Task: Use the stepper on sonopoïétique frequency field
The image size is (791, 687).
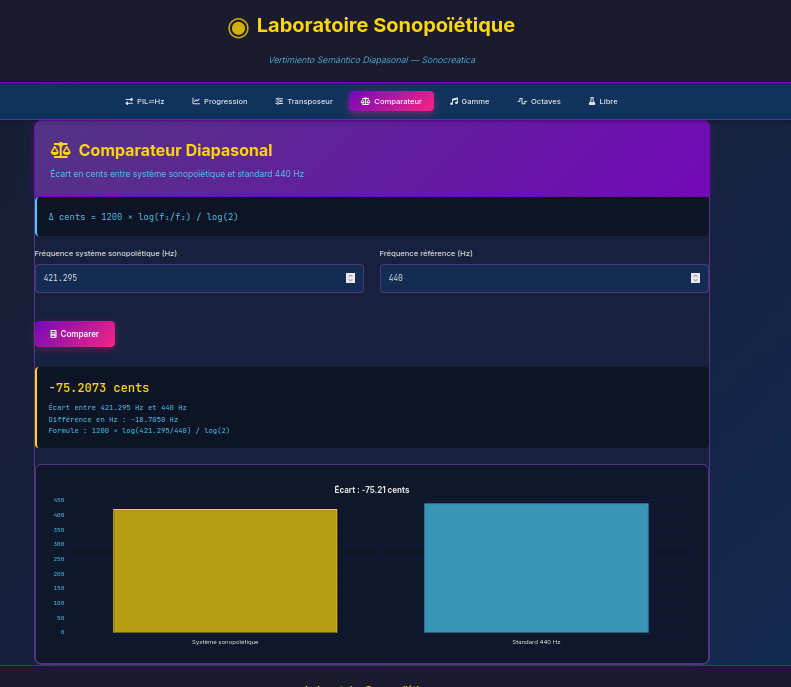Action: click(350, 278)
